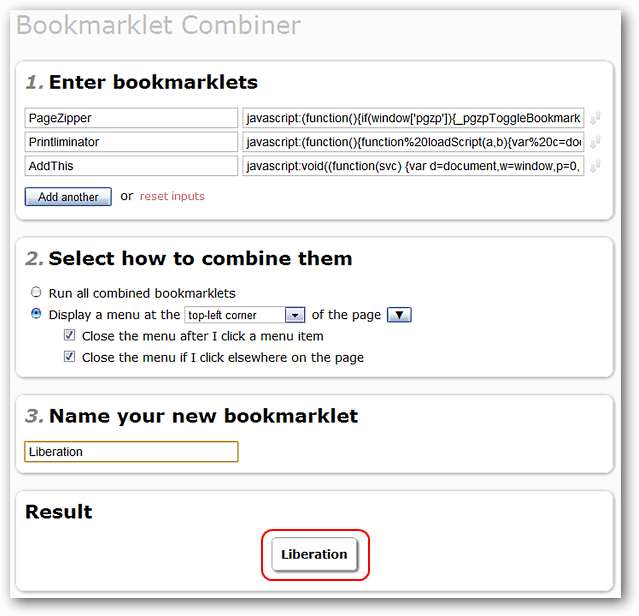Click the 'Liberation' result bookmarklet button

(x=315, y=554)
